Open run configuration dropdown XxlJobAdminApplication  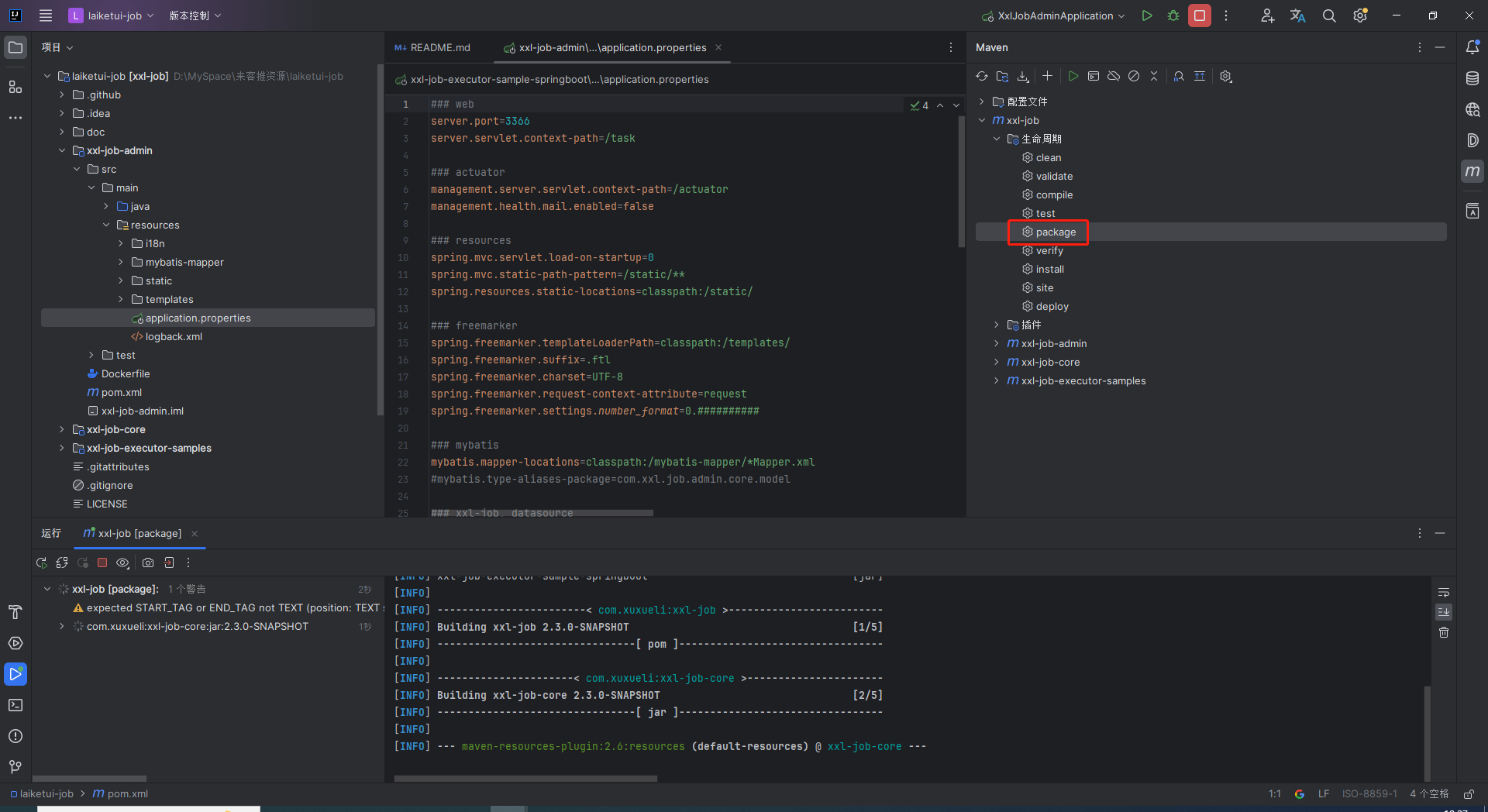tap(1053, 15)
